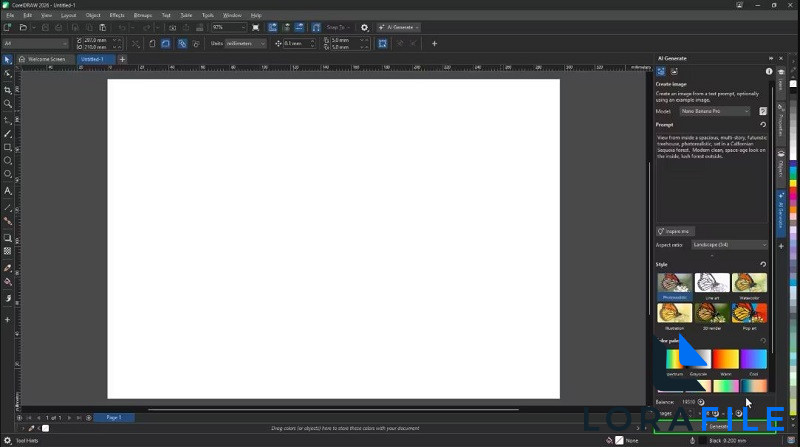Screen dimensions: 800x447
Task: Select the Watercolor style thumbnail
Action: (x=749, y=282)
